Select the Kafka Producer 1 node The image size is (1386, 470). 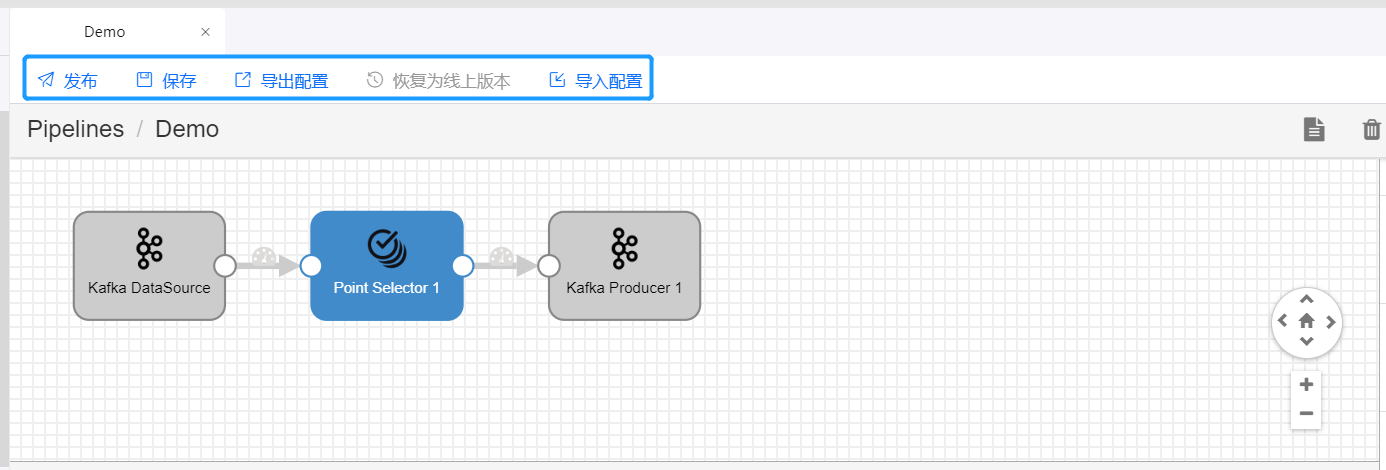coord(624,265)
